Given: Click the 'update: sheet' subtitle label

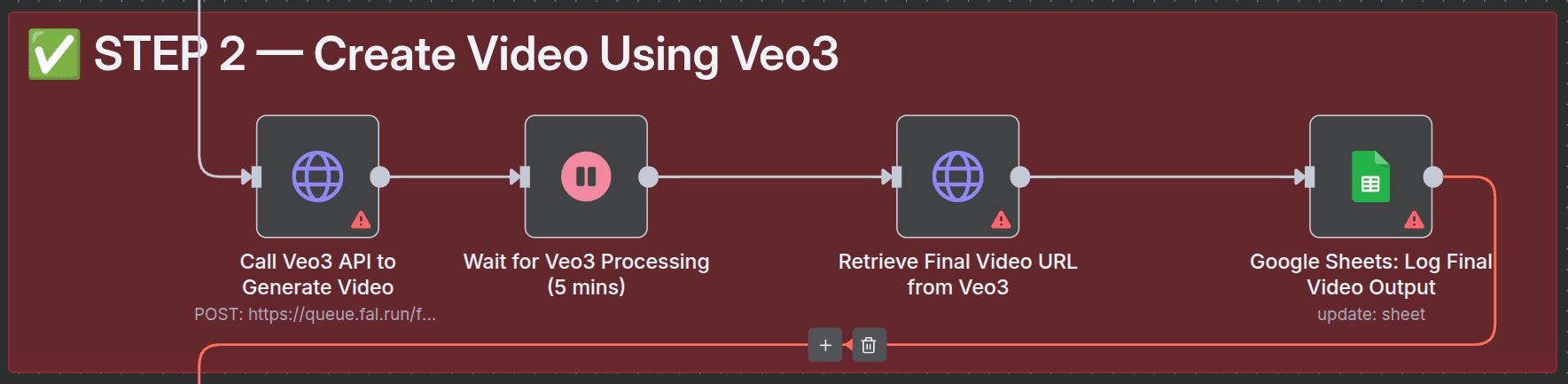Looking at the screenshot, I should [x=1370, y=314].
